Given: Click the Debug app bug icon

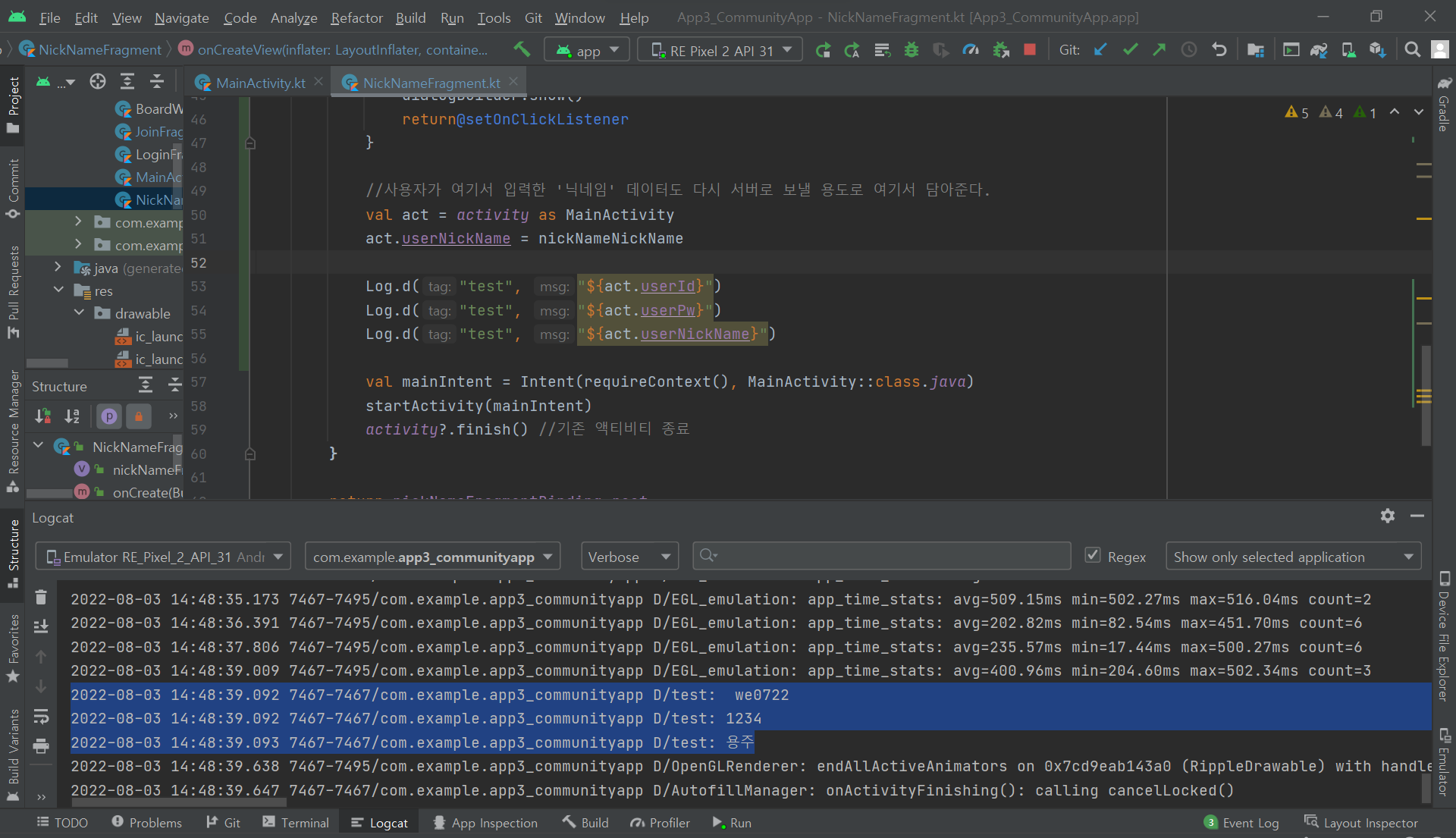Looking at the screenshot, I should pos(912,50).
